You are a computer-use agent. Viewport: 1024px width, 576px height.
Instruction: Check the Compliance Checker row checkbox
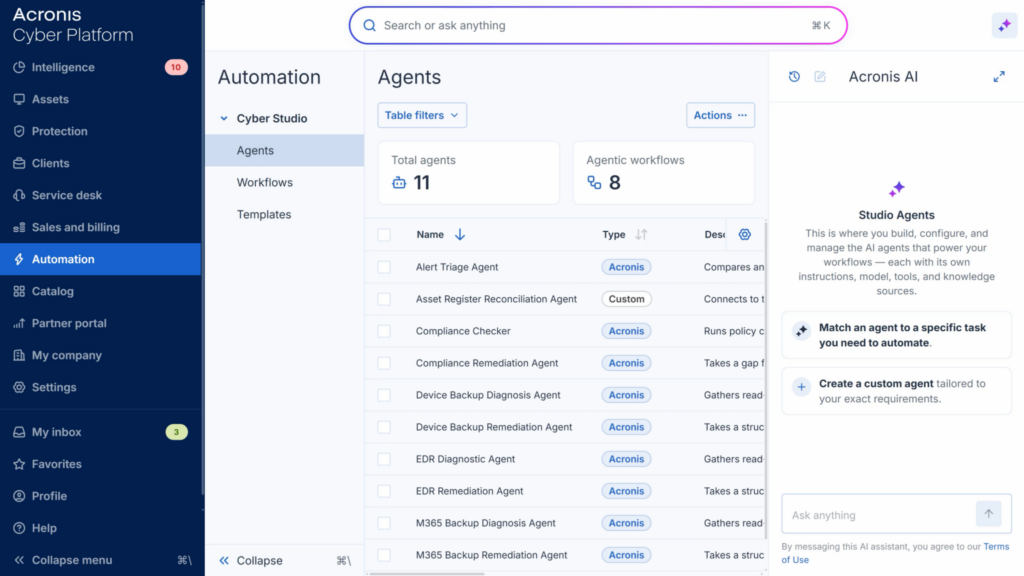pyautogui.click(x=384, y=331)
